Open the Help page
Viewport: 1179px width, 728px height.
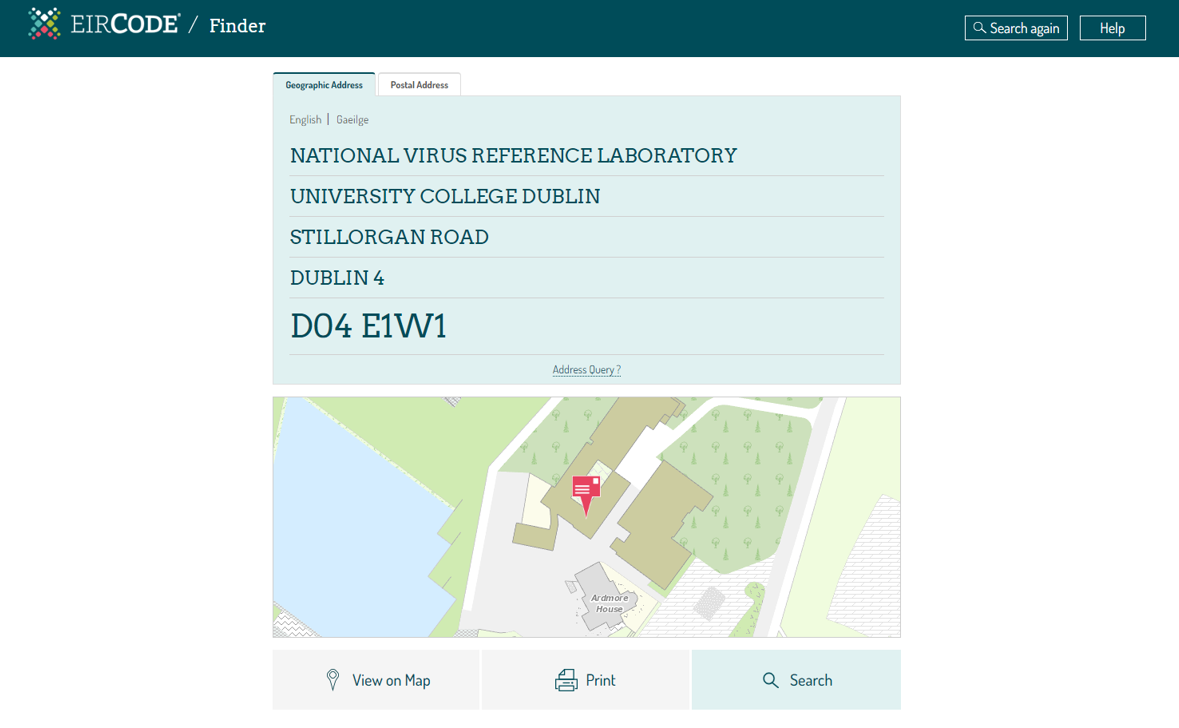click(x=1112, y=28)
